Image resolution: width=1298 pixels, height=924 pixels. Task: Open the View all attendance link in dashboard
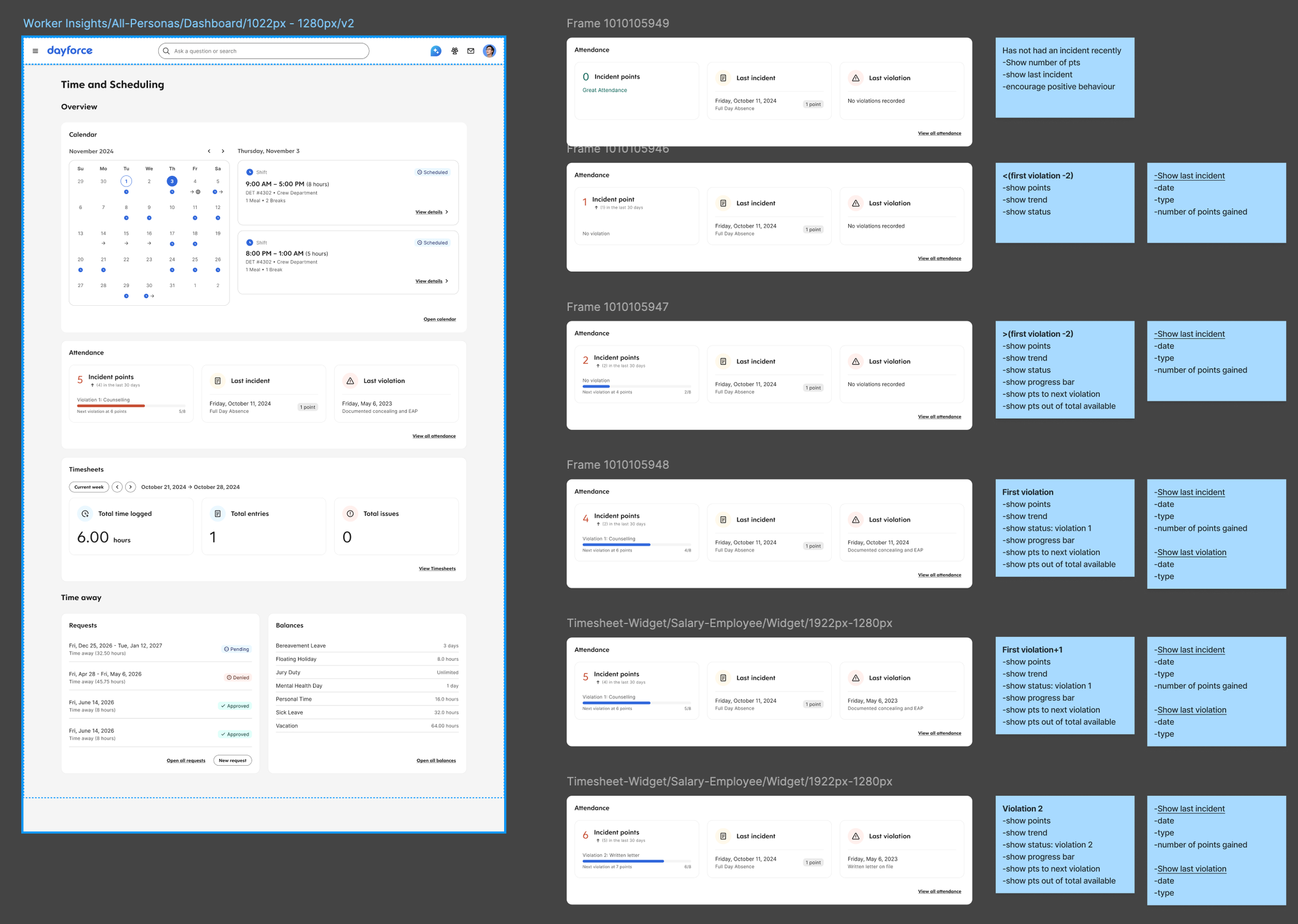pos(434,437)
